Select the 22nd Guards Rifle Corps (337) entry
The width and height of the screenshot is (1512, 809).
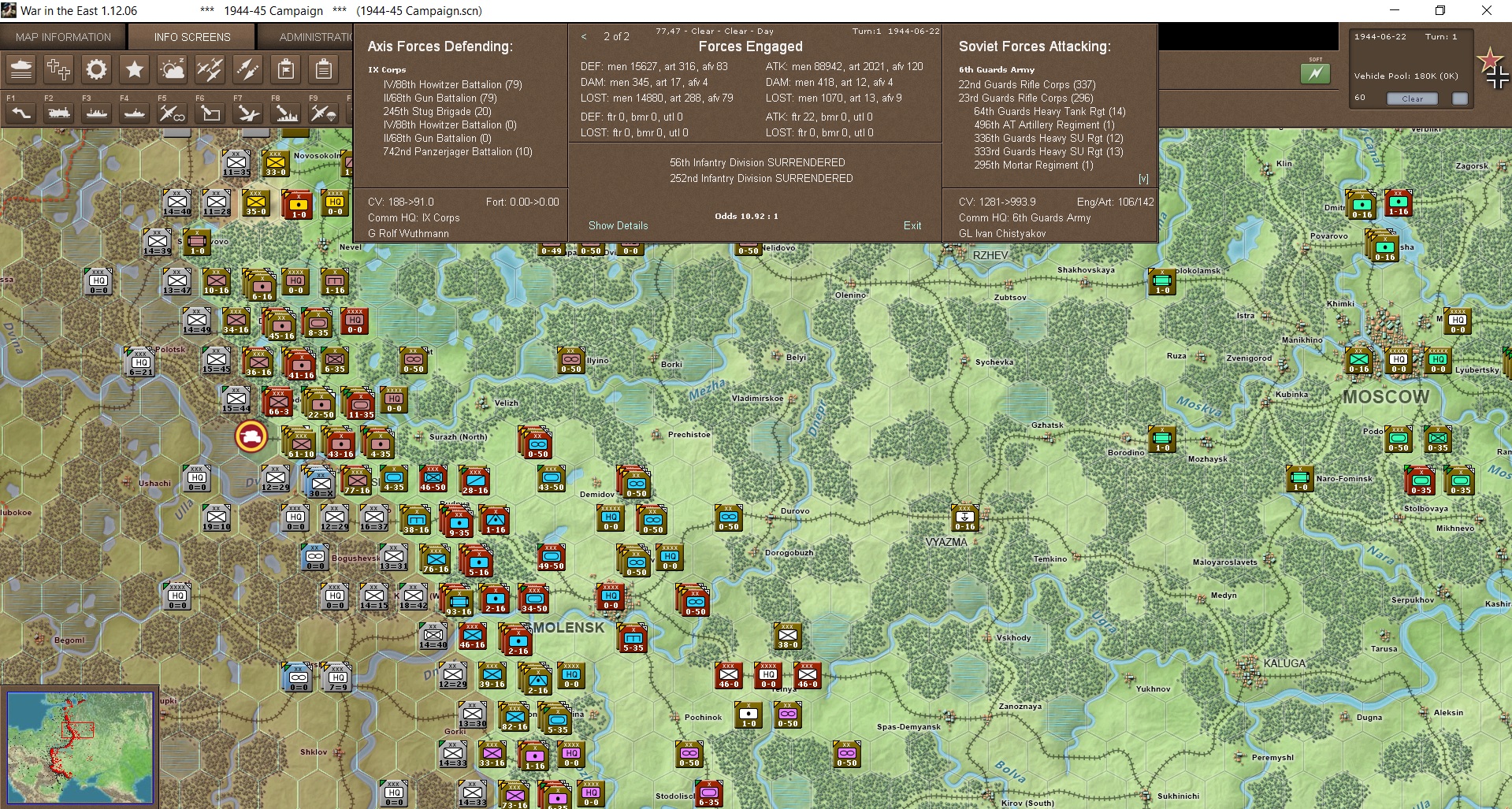coord(1027,84)
